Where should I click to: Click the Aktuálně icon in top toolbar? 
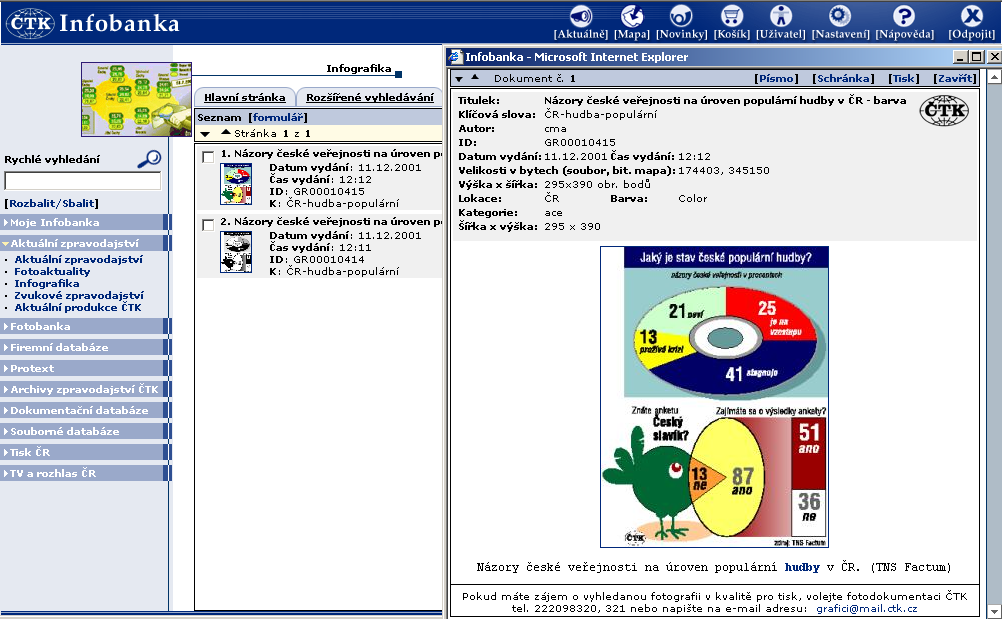581,16
